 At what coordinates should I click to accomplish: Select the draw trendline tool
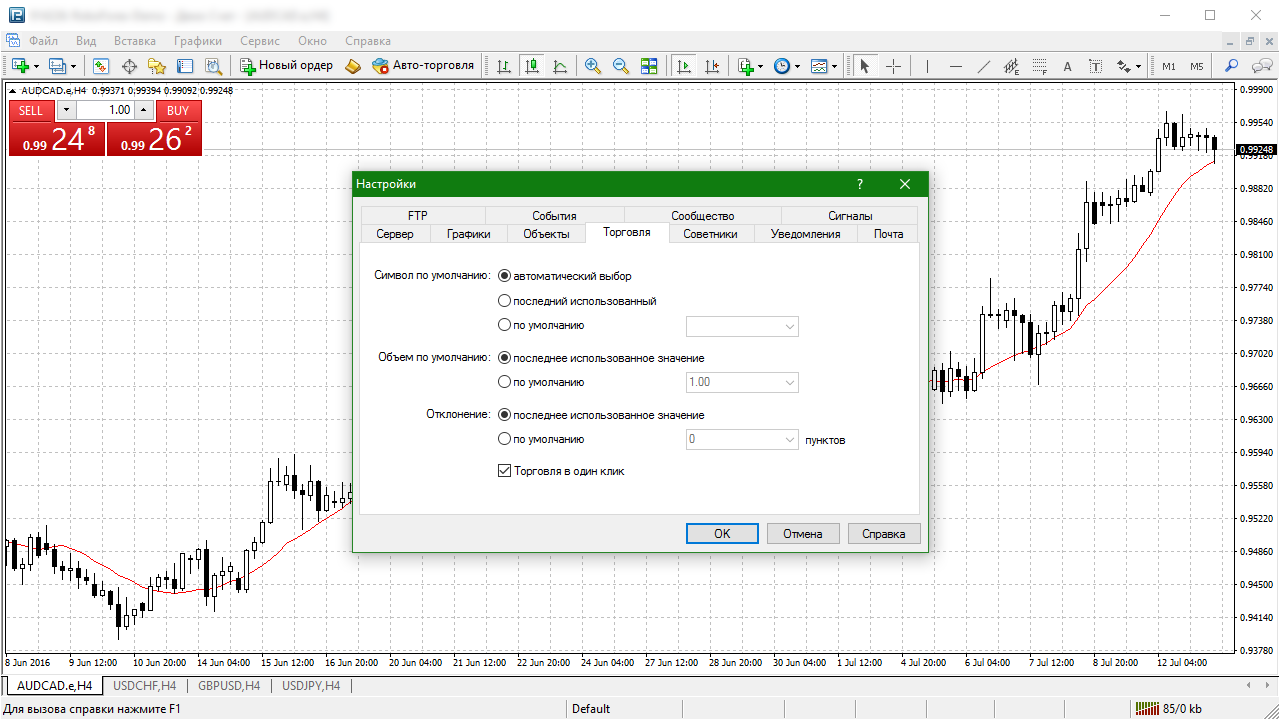point(984,66)
